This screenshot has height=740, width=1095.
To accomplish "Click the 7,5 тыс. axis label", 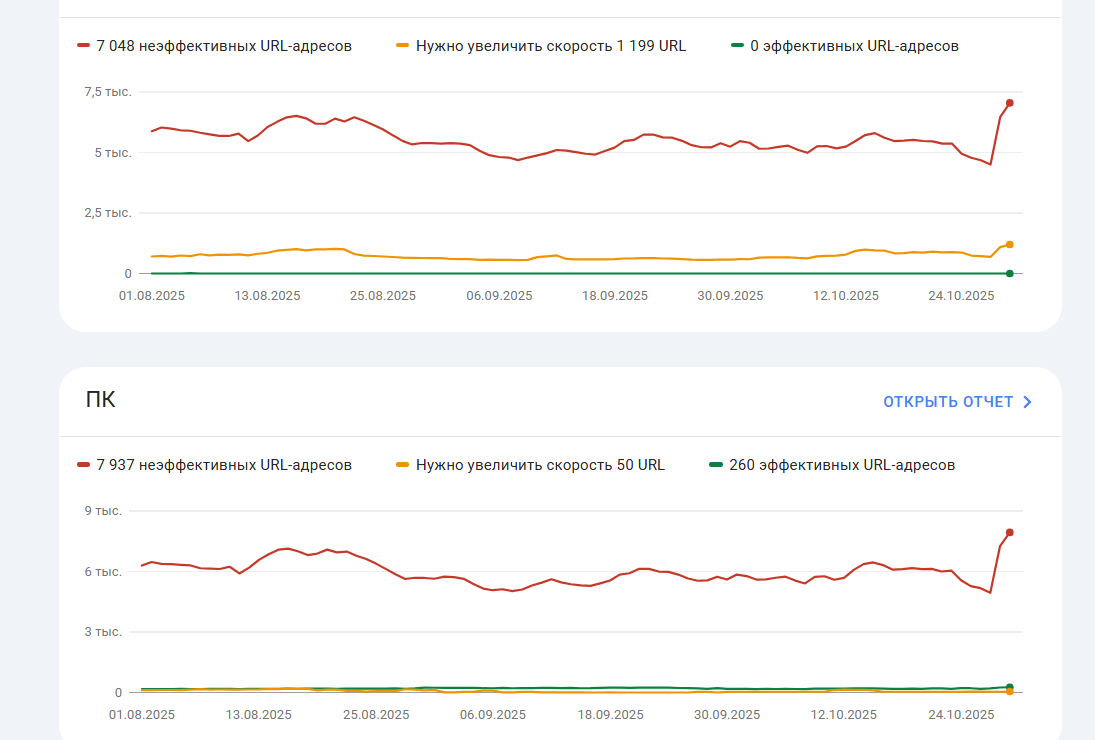I will point(108,92).
